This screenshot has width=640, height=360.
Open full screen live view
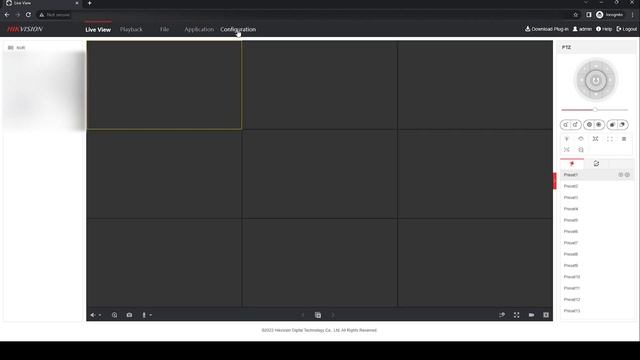tap(517, 315)
